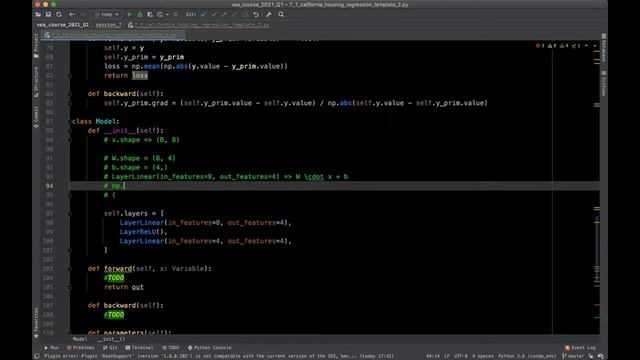Image resolution: width=640 pixels, height=360 pixels.
Task: Run with coverage icon
Action: pyautogui.click(x=150, y=14)
